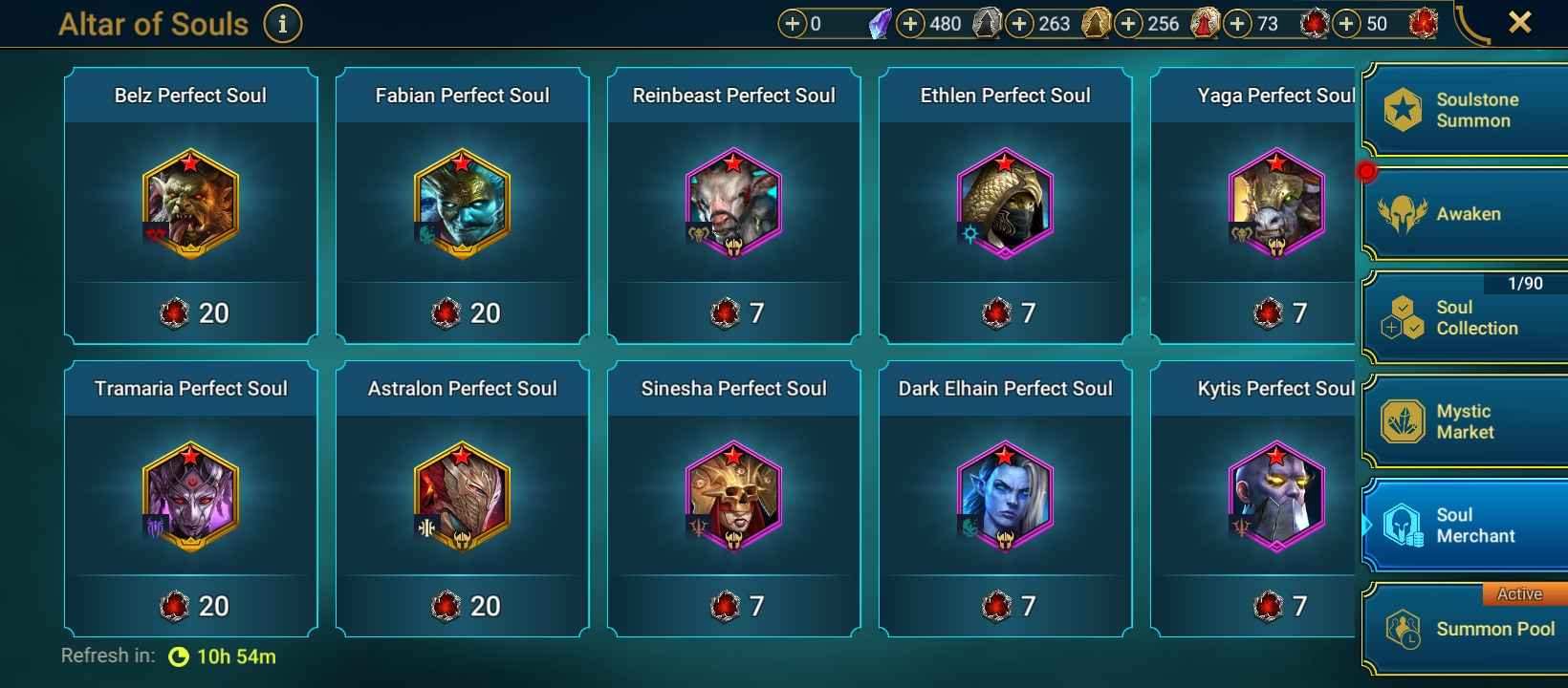Switch to the Awaken tab
The image size is (1568, 688).
point(1465,213)
